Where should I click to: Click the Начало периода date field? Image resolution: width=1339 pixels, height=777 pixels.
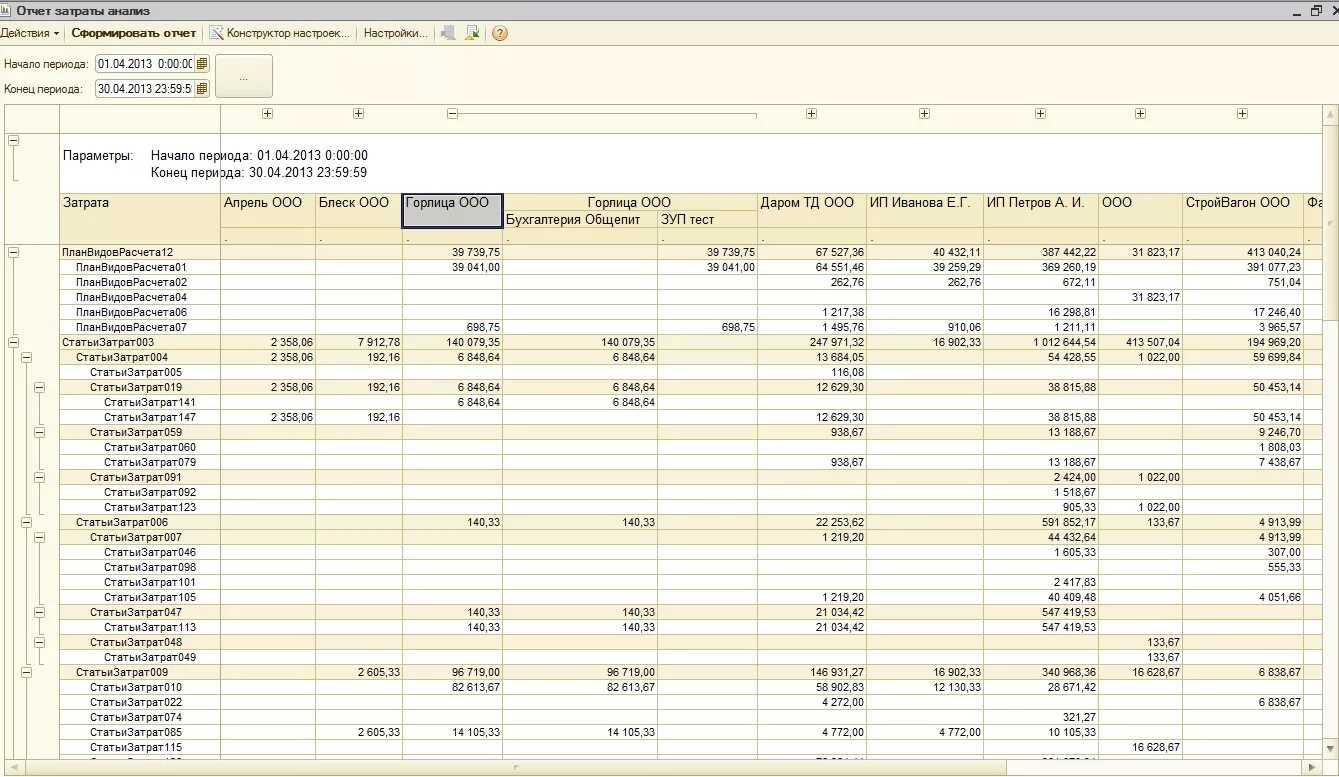(145, 63)
